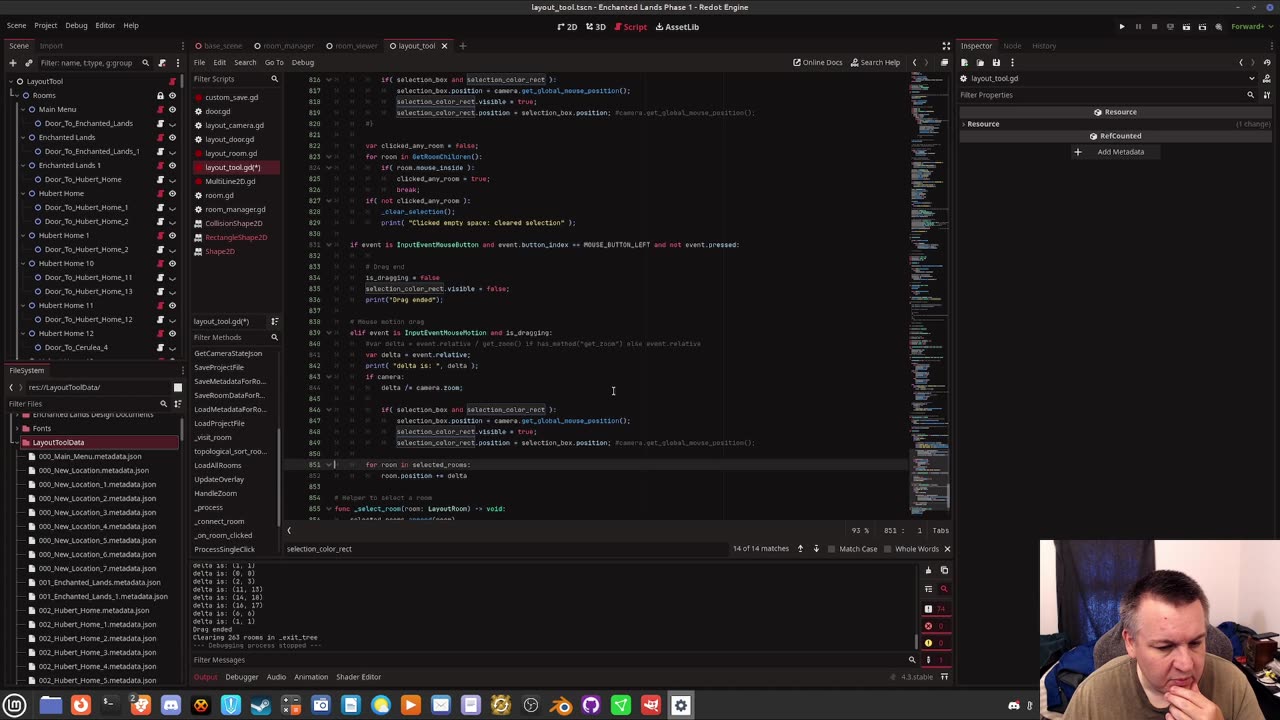Toggle visibility of Hubert Home 10 node

tap(172, 263)
